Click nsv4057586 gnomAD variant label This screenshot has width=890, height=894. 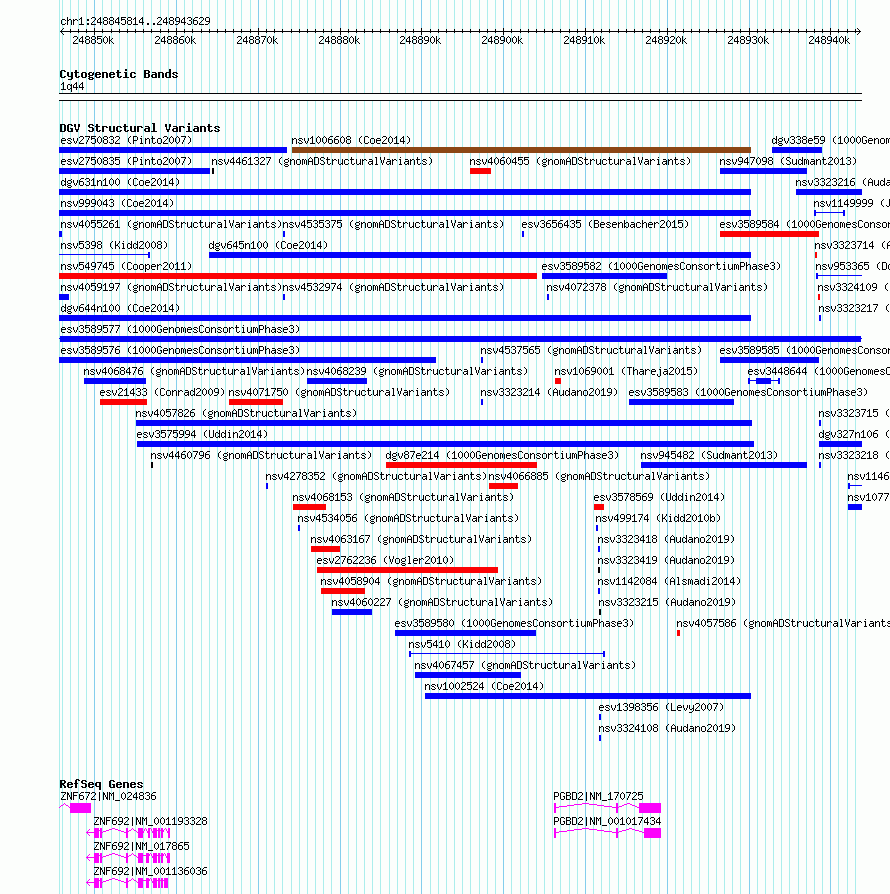tap(783, 624)
